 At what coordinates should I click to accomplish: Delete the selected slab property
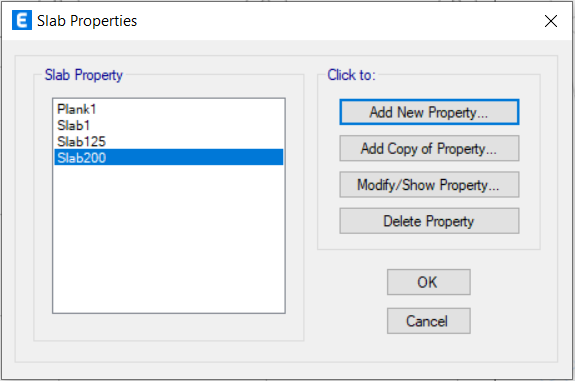[x=429, y=221]
